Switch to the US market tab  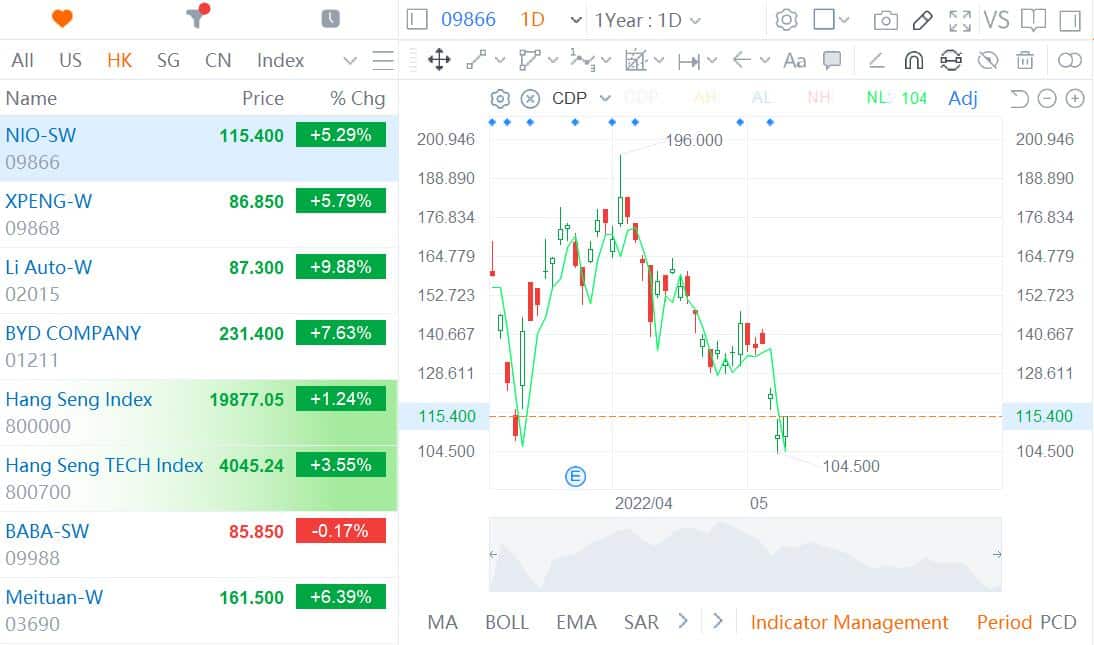[x=69, y=60]
